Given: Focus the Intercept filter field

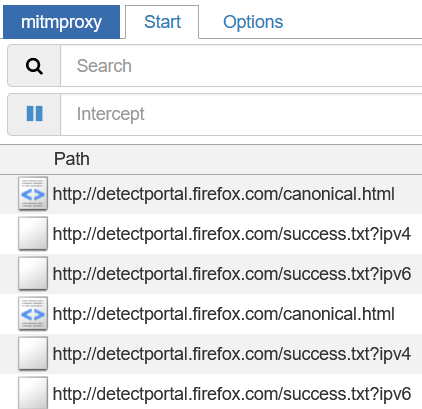Looking at the screenshot, I should pos(241,114).
